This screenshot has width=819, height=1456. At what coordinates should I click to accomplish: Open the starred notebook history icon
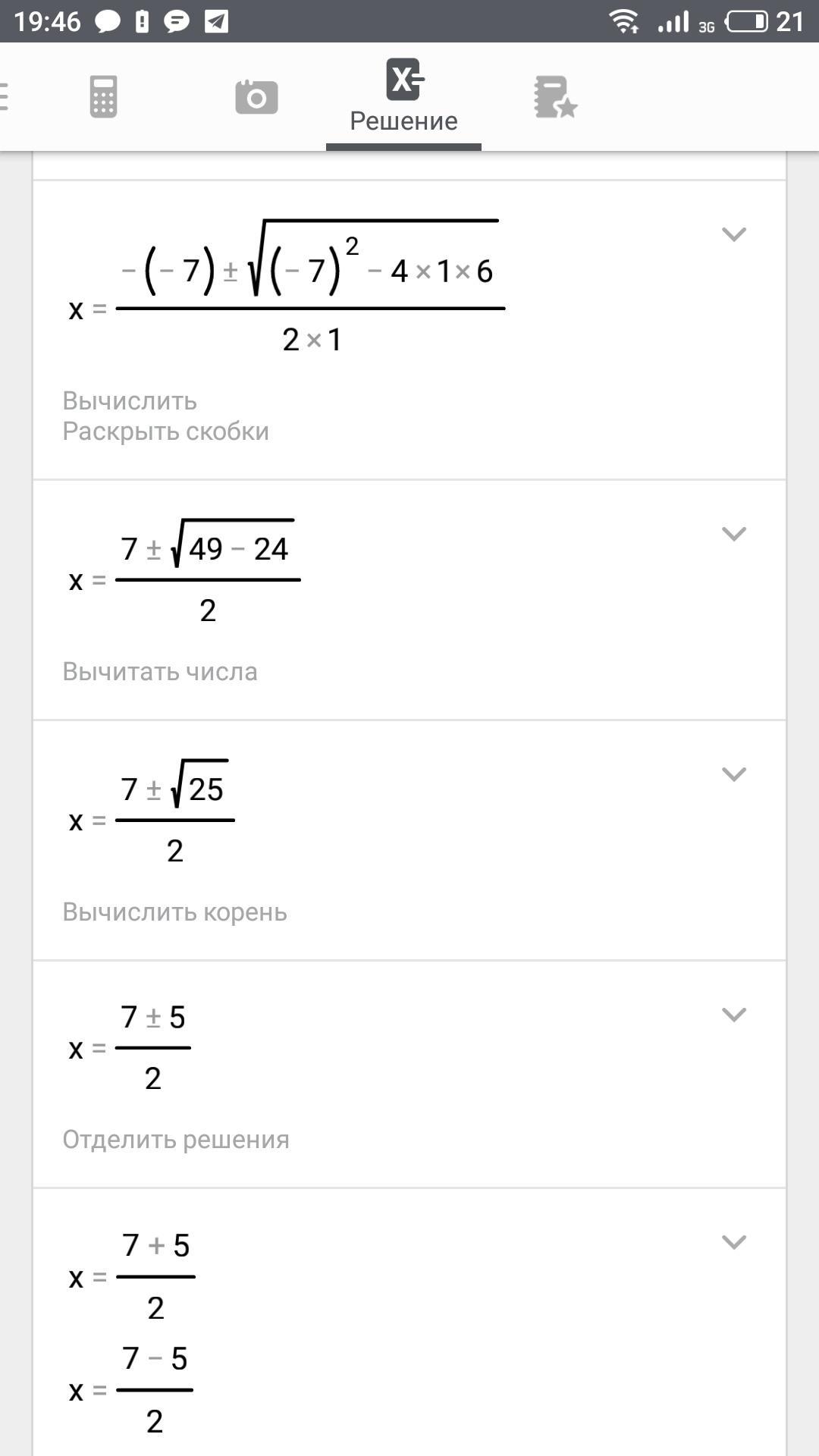[x=554, y=97]
